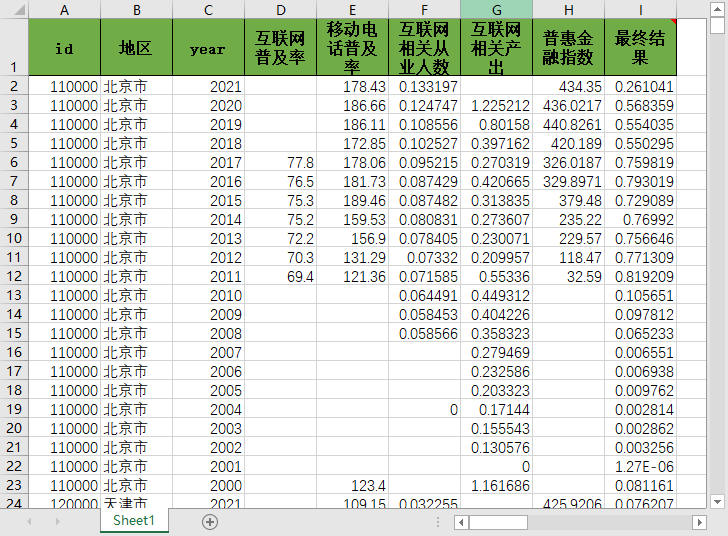The width and height of the screenshot is (728, 536).
Task: Select column C header
Action: point(208,10)
